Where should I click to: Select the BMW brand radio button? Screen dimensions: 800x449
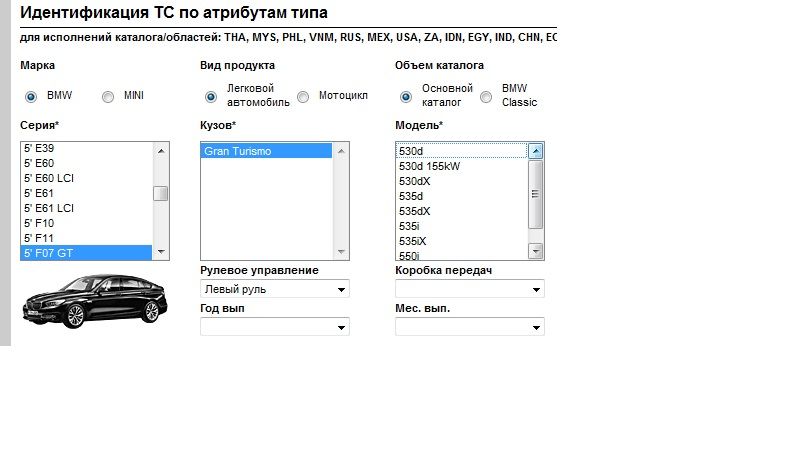tap(31, 96)
